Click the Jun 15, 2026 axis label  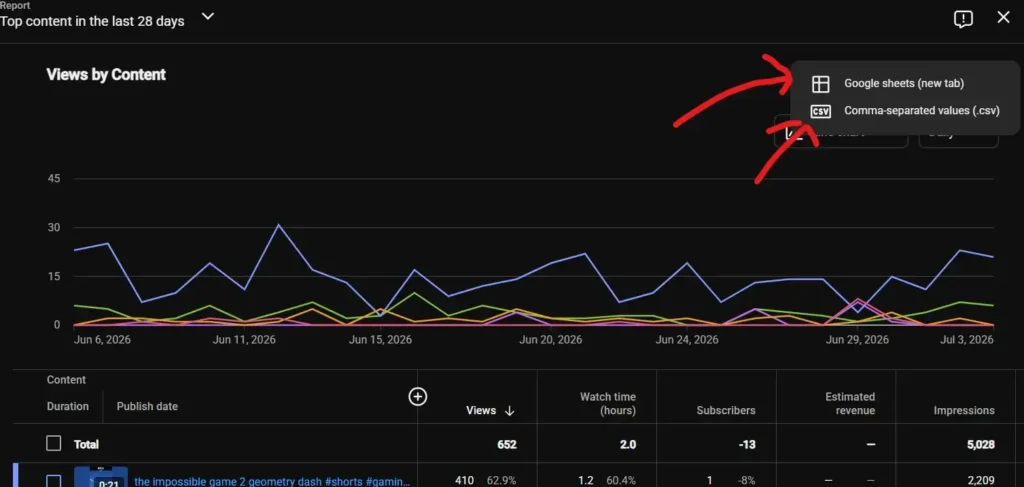click(x=380, y=339)
